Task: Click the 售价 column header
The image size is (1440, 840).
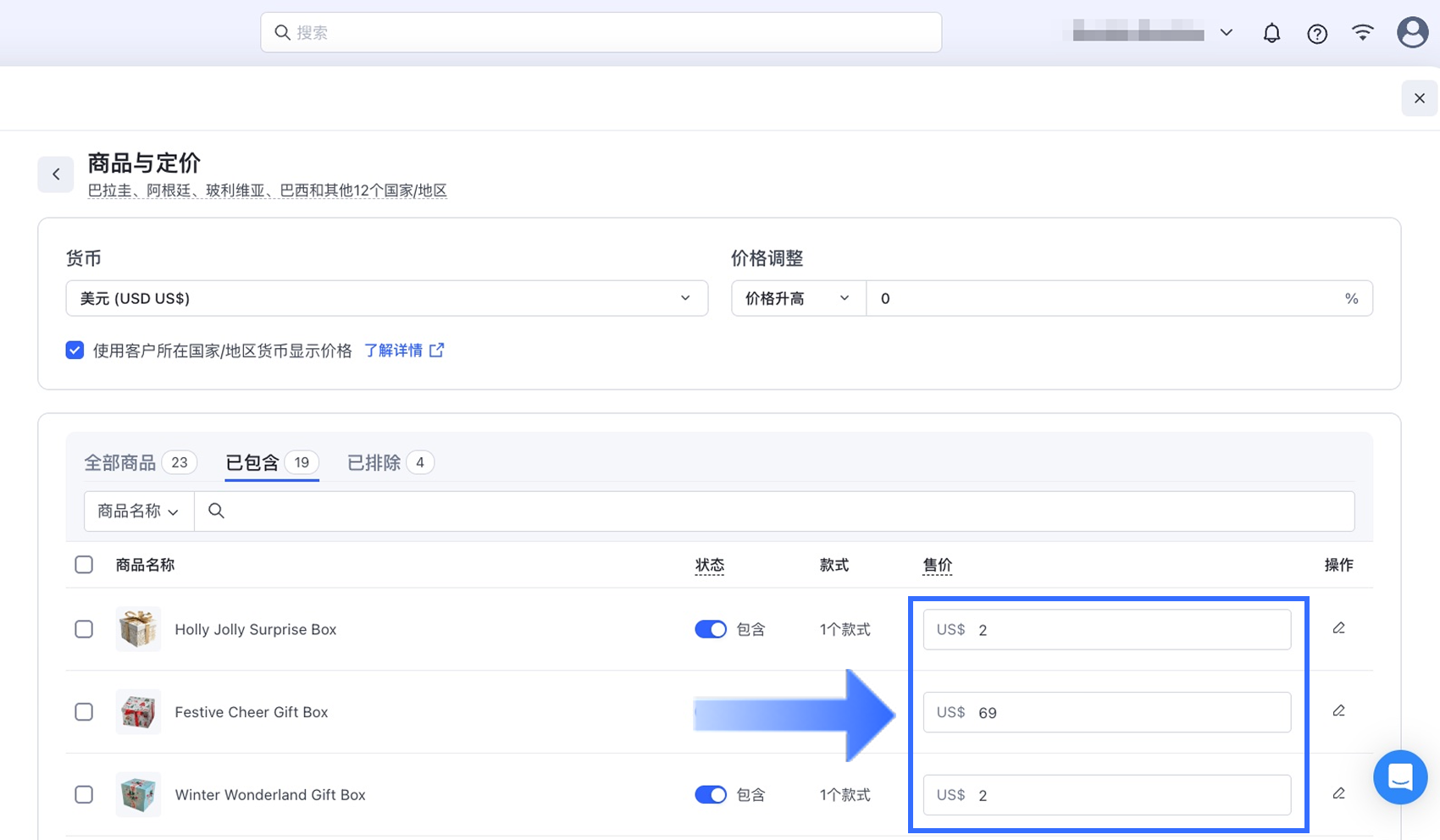Action: point(937,565)
